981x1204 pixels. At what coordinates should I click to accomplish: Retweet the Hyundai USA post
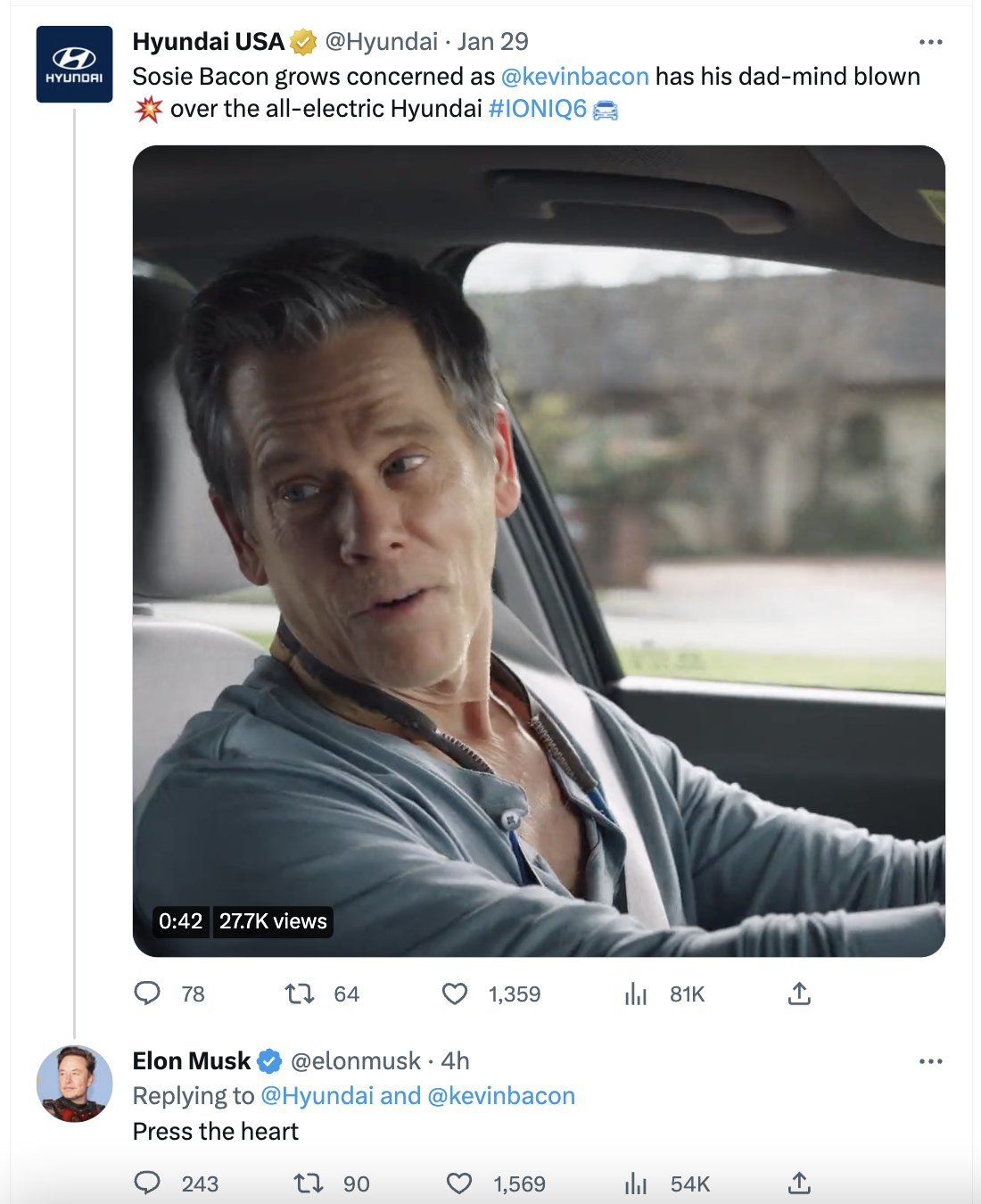pyautogui.click(x=299, y=994)
